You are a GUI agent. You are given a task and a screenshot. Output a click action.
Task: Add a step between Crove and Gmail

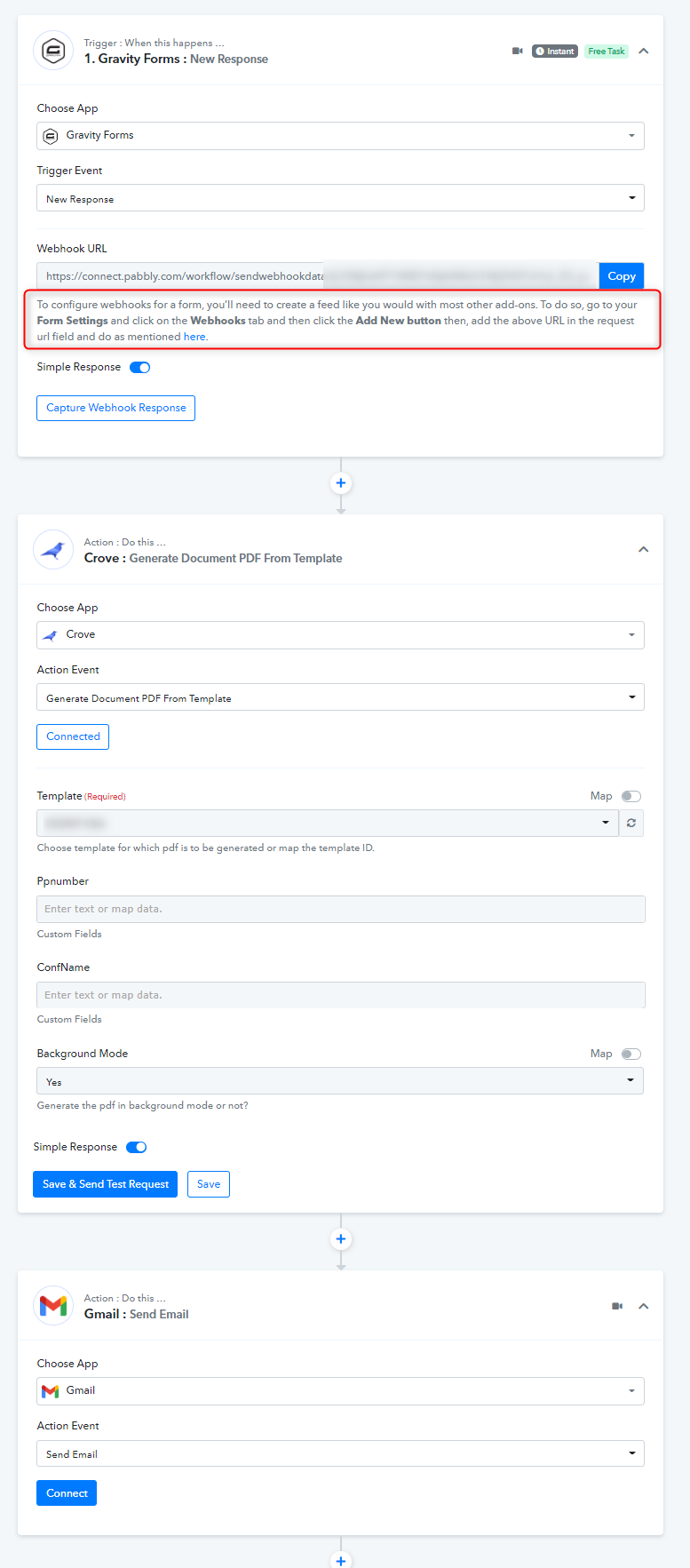341,1239
